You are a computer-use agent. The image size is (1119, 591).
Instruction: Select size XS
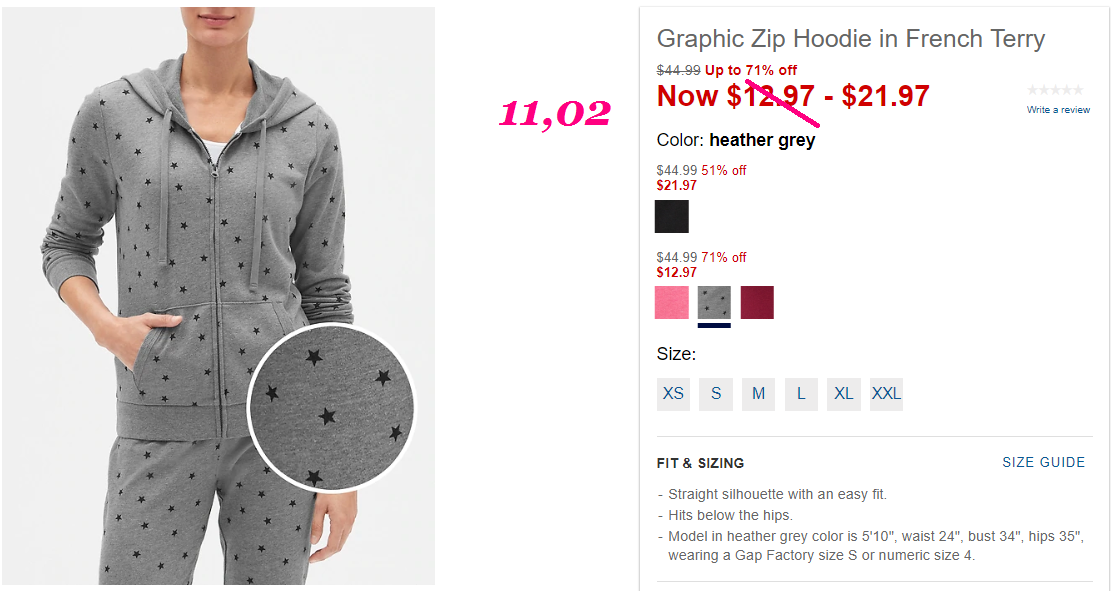tap(673, 394)
